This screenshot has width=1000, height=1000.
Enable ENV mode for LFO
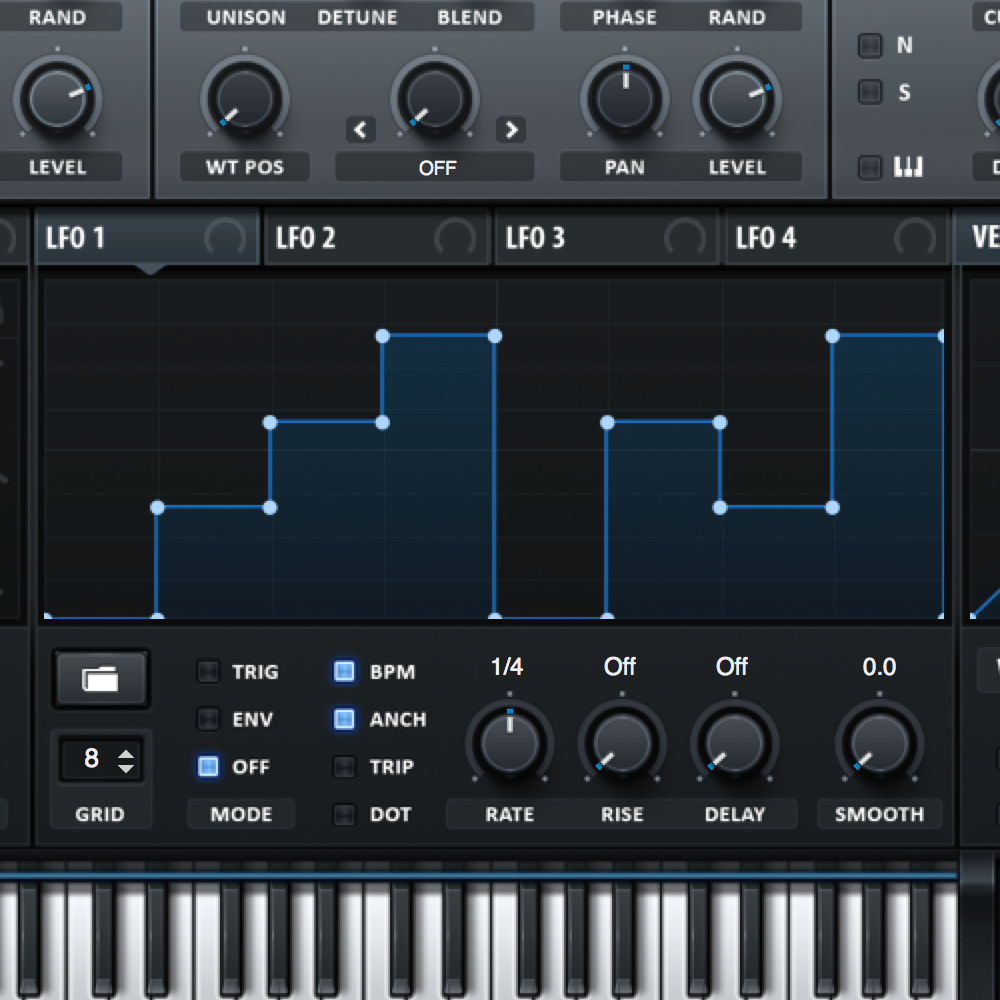pos(208,719)
